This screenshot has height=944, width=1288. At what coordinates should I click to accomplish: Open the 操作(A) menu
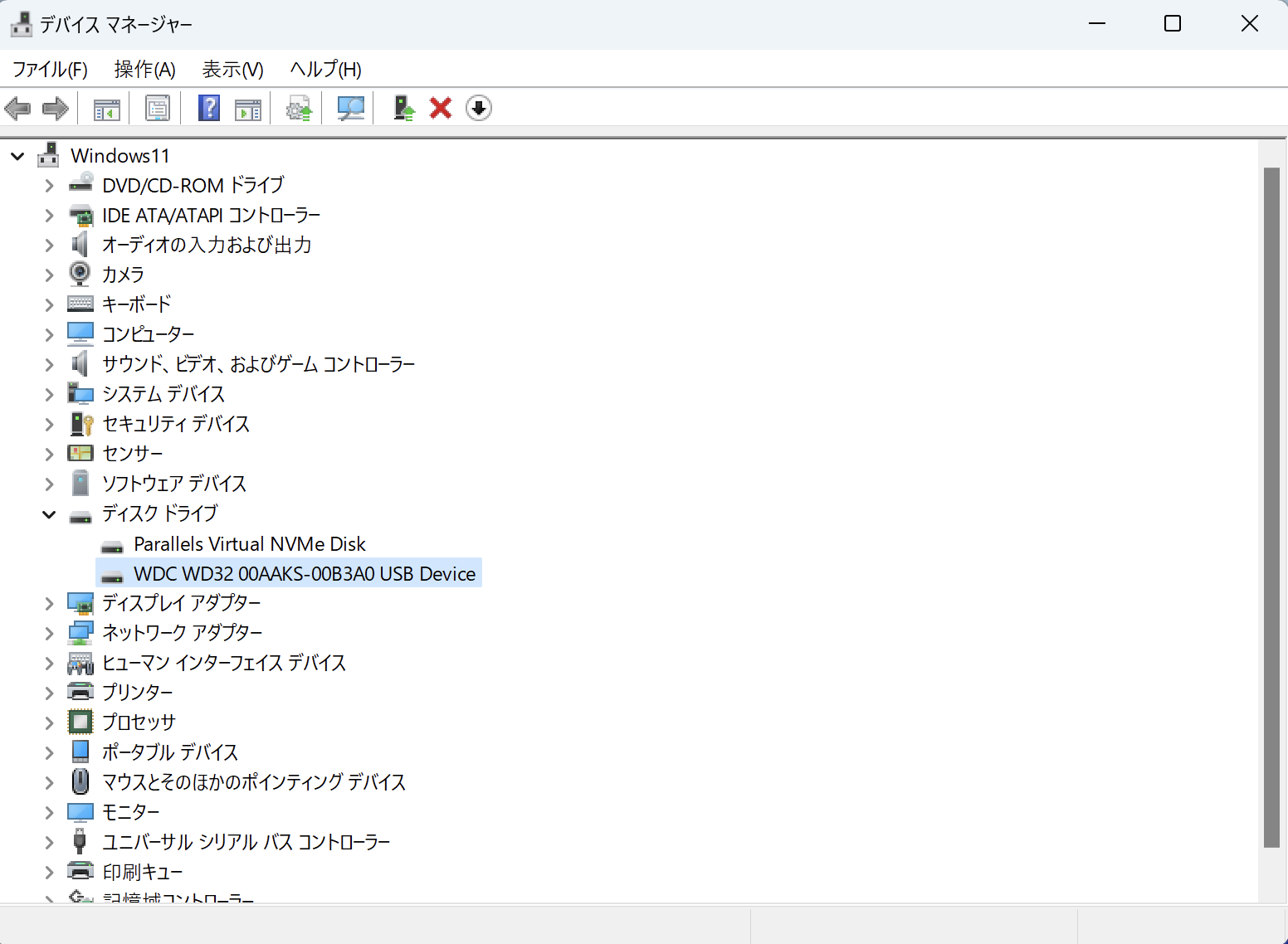144,70
